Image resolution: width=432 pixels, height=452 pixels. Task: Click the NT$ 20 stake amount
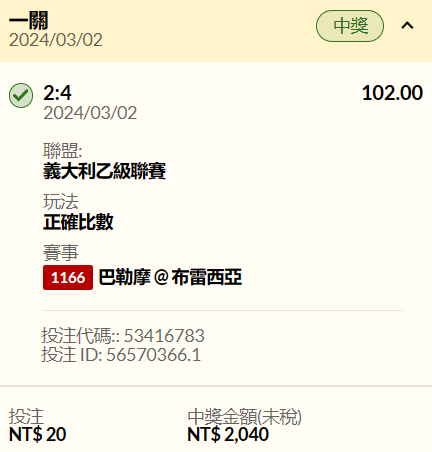38,435
